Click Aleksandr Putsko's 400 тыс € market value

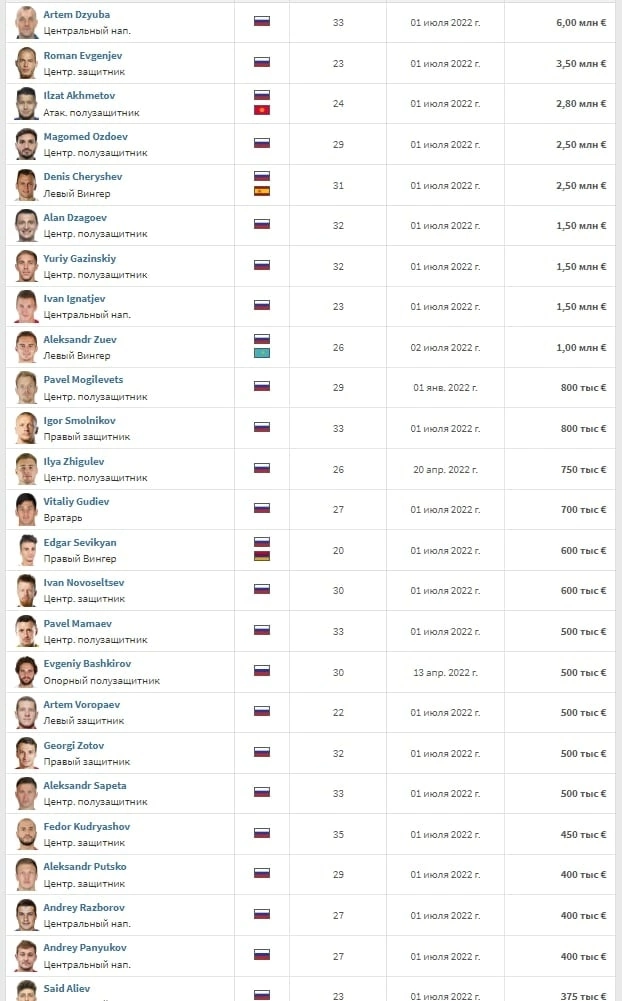[x=583, y=874]
